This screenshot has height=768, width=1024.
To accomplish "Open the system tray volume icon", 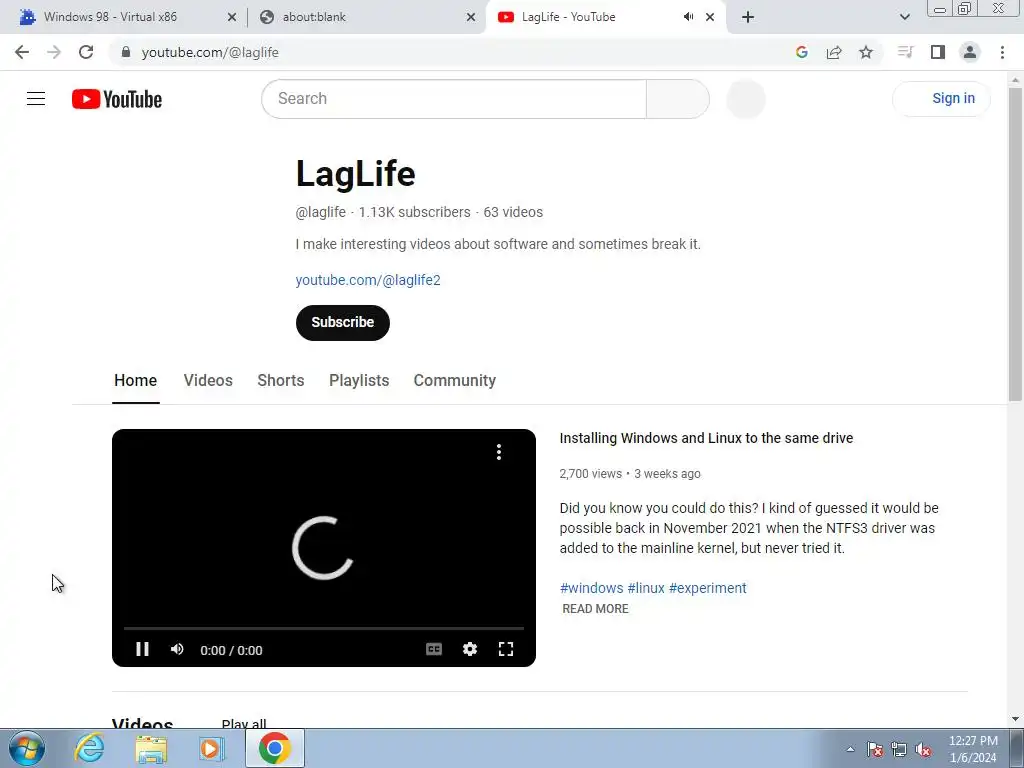I will coord(923,749).
